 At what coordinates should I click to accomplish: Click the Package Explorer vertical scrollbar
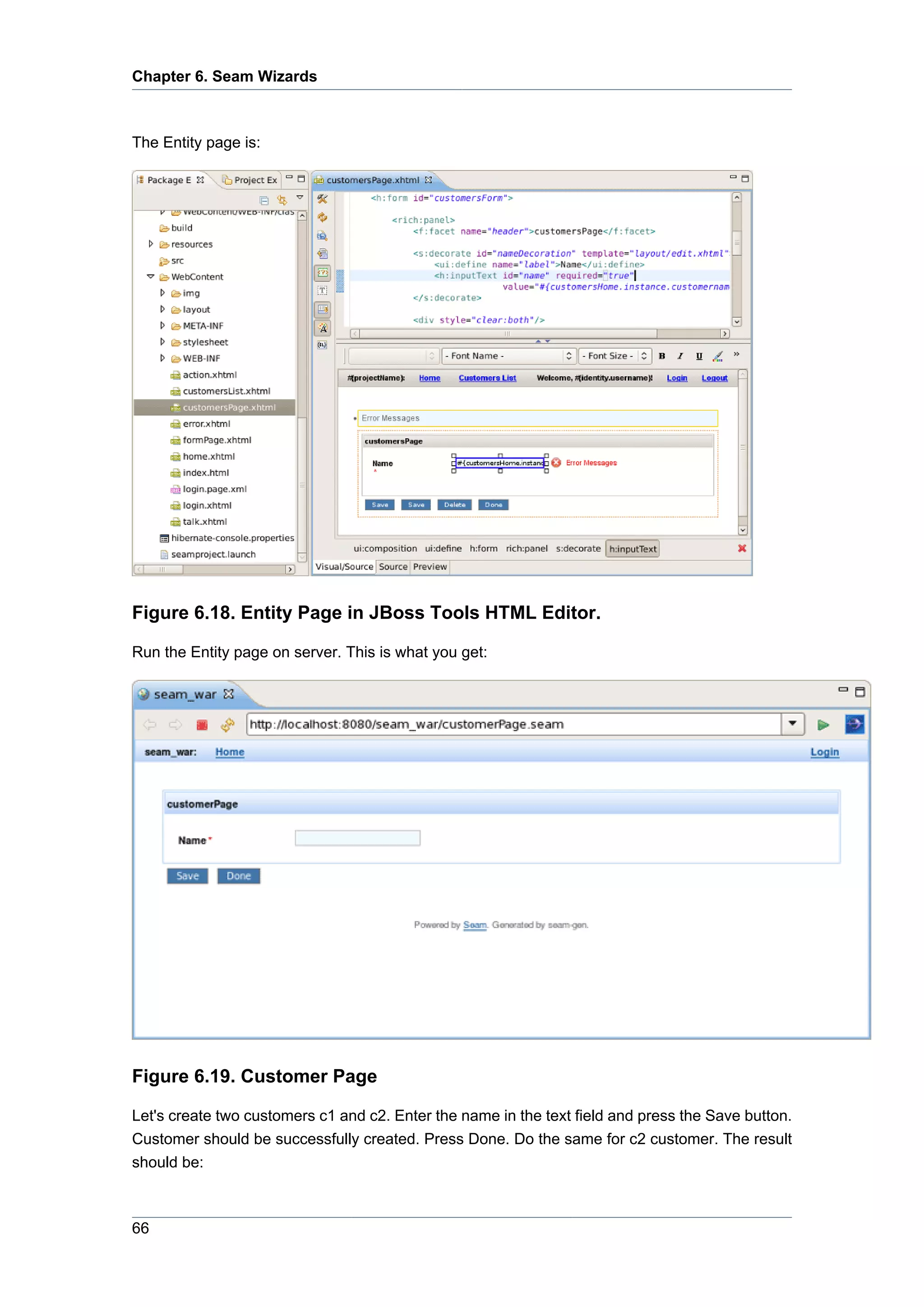click(x=302, y=387)
